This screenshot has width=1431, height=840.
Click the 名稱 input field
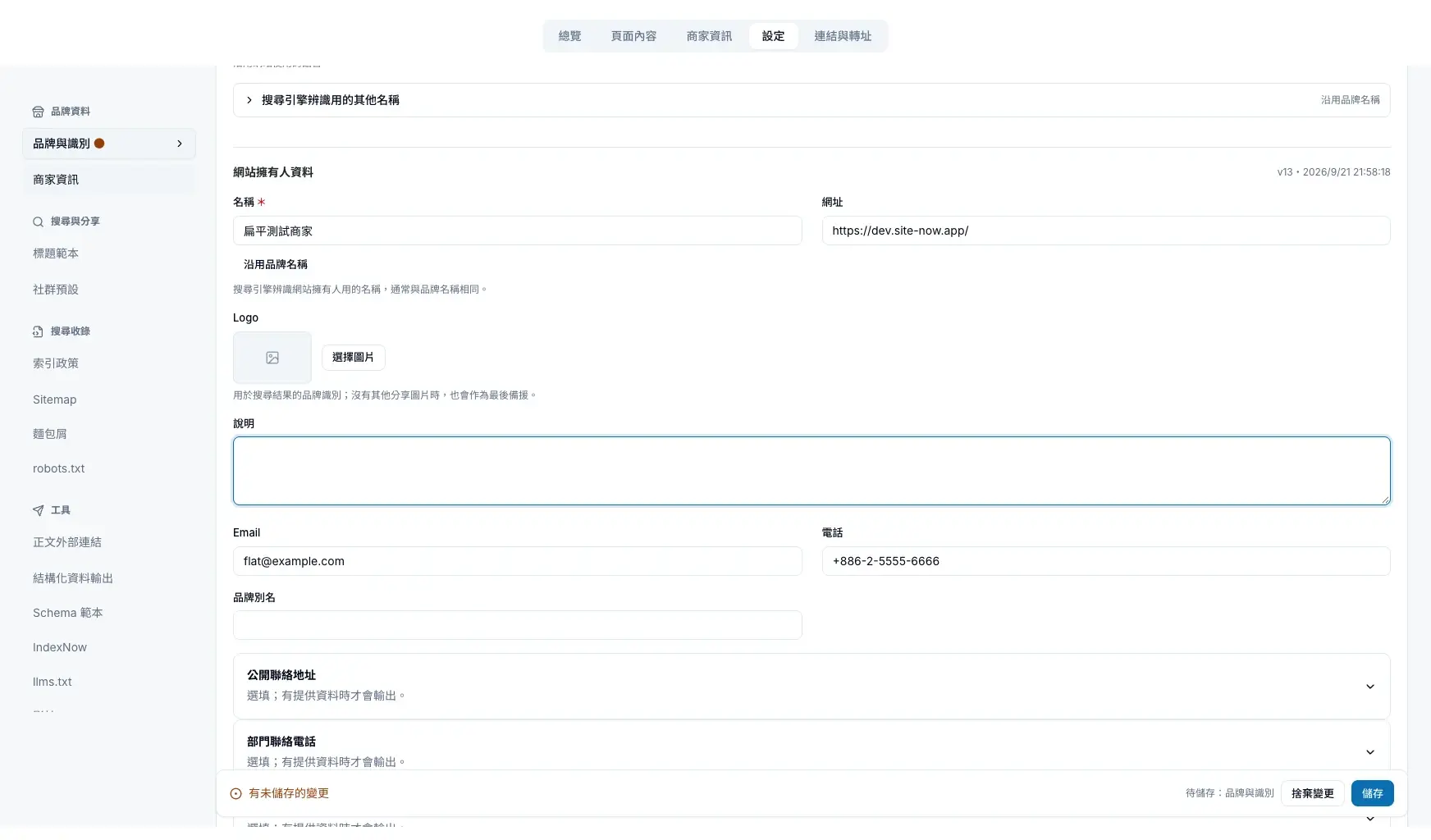(x=517, y=231)
